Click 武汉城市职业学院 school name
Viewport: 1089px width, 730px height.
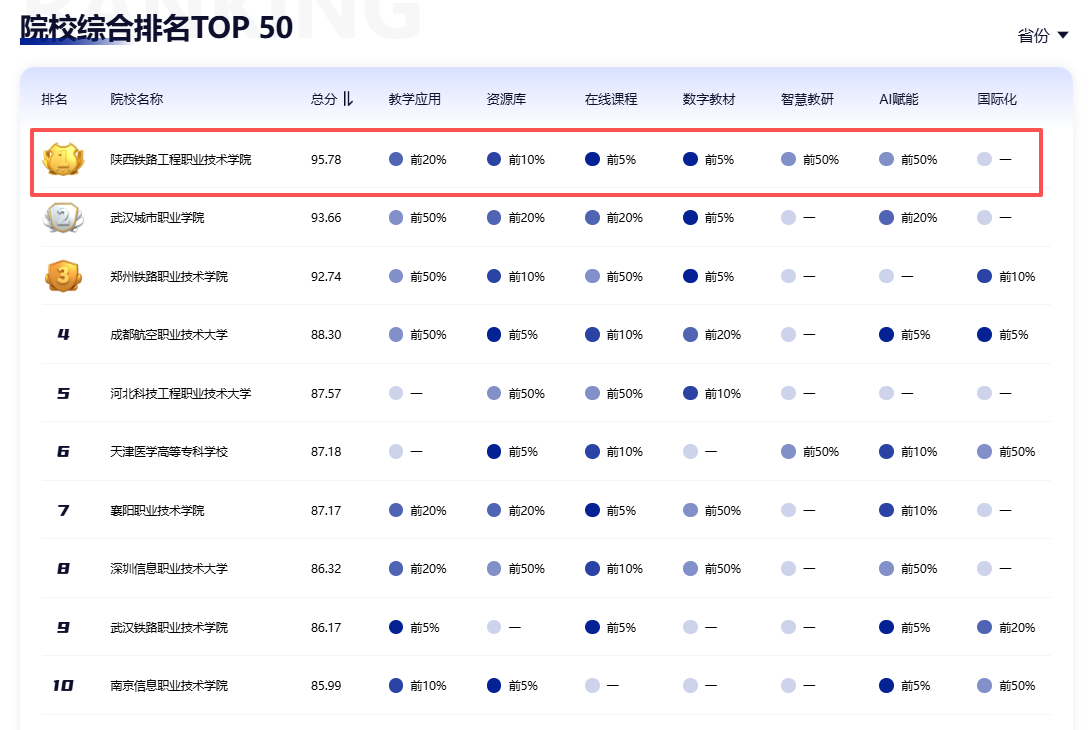(157, 217)
